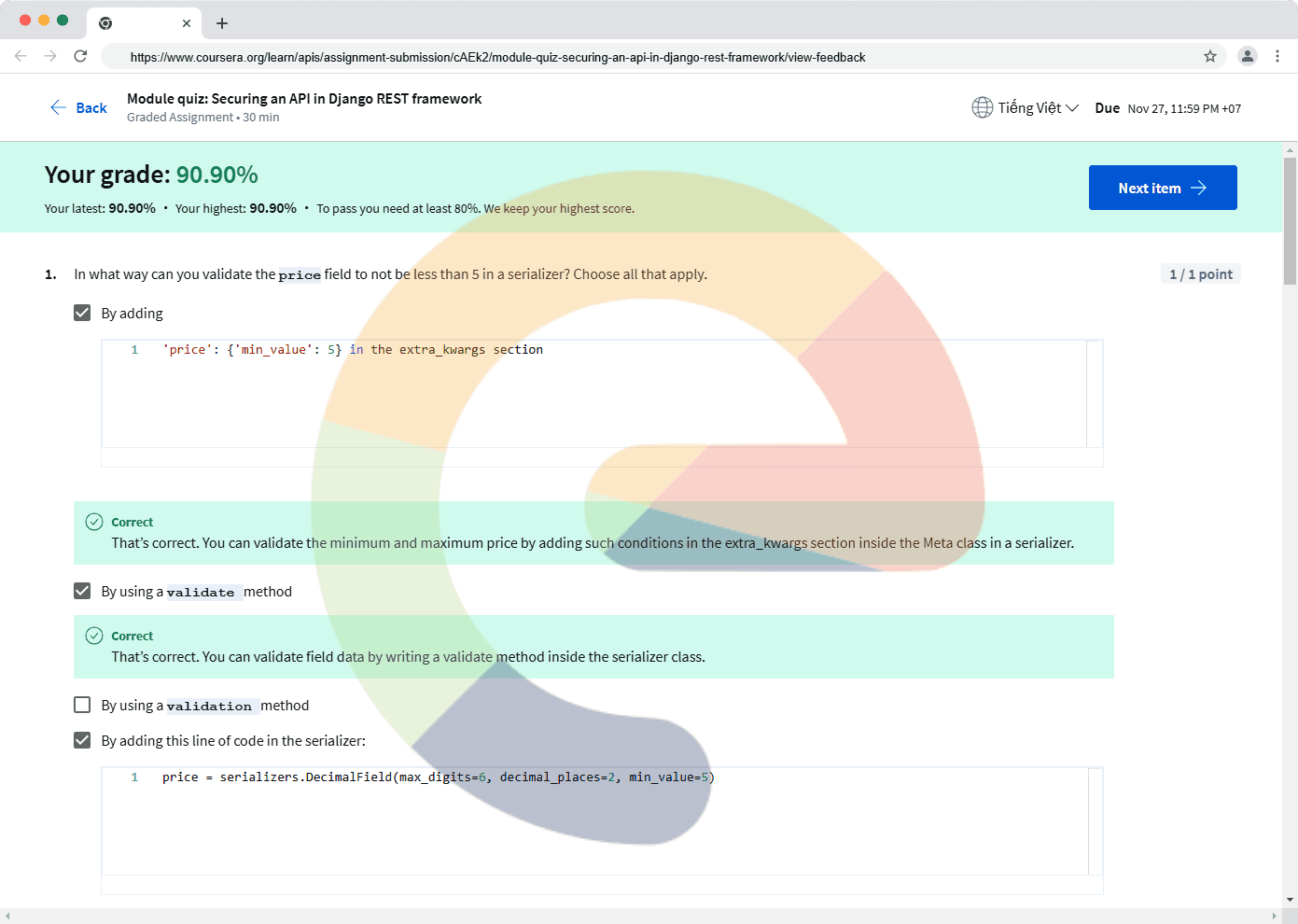Open the browser profile avatar icon
This screenshot has height=924, width=1298.
1247,56
